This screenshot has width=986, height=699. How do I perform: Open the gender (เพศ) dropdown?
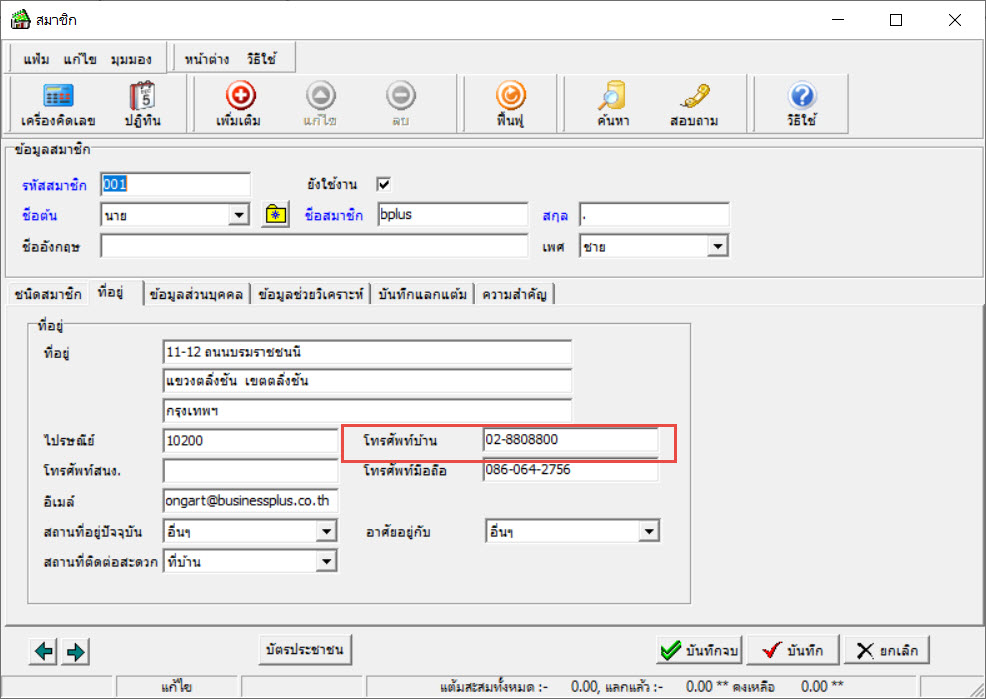pos(717,245)
